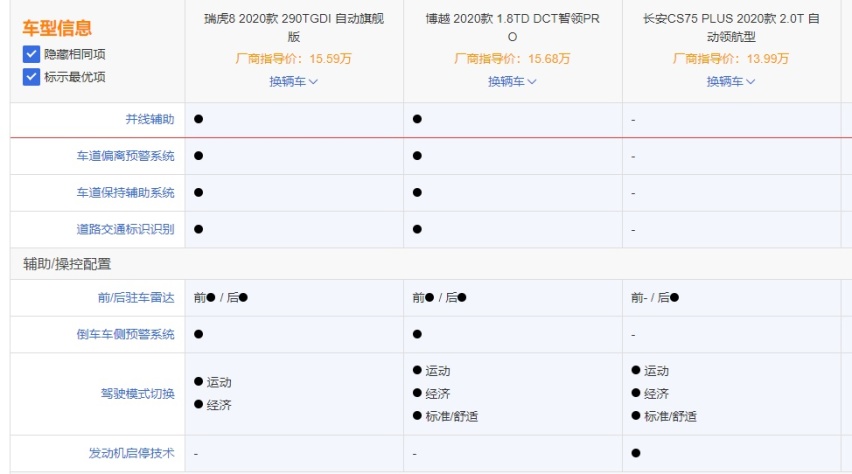This screenshot has height=474, width=852.
Task: Click the 瑞虎8 2020款 290TGDI title
Action: click(294, 27)
